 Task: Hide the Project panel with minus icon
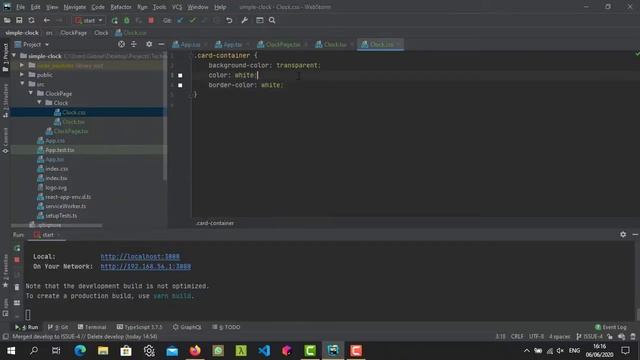pos(161,44)
